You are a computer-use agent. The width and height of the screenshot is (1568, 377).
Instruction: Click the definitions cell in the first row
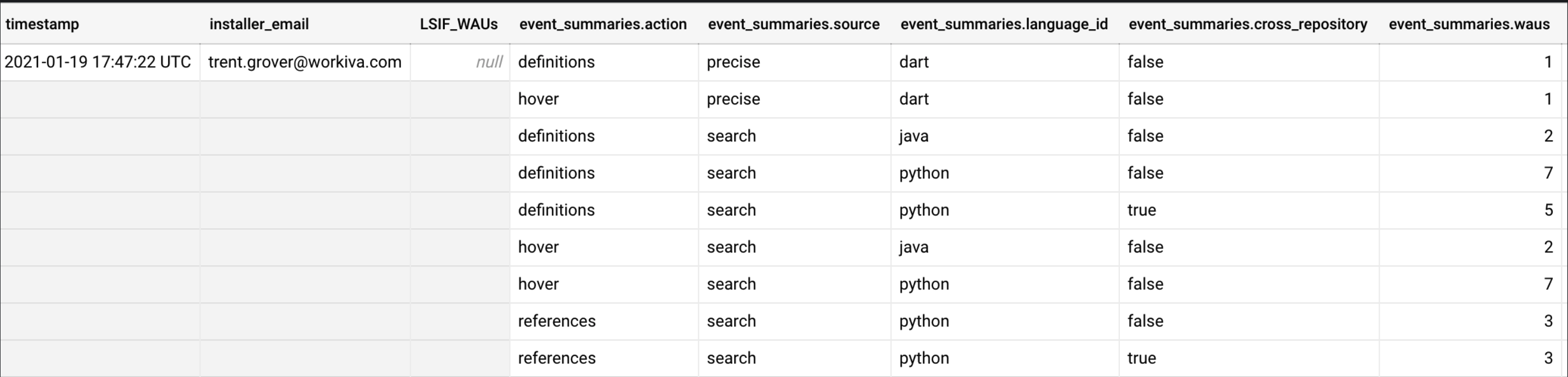(x=557, y=62)
